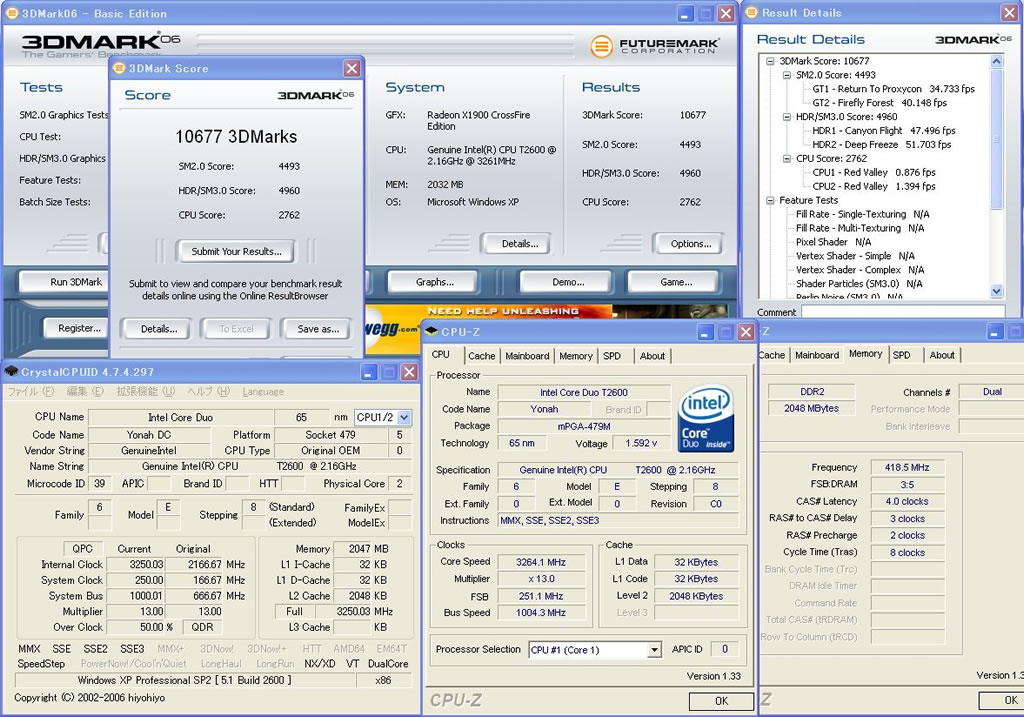Collapse the CPU Score 2762 tree node
This screenshot has width=1024, height=717.
coord(787,159)
